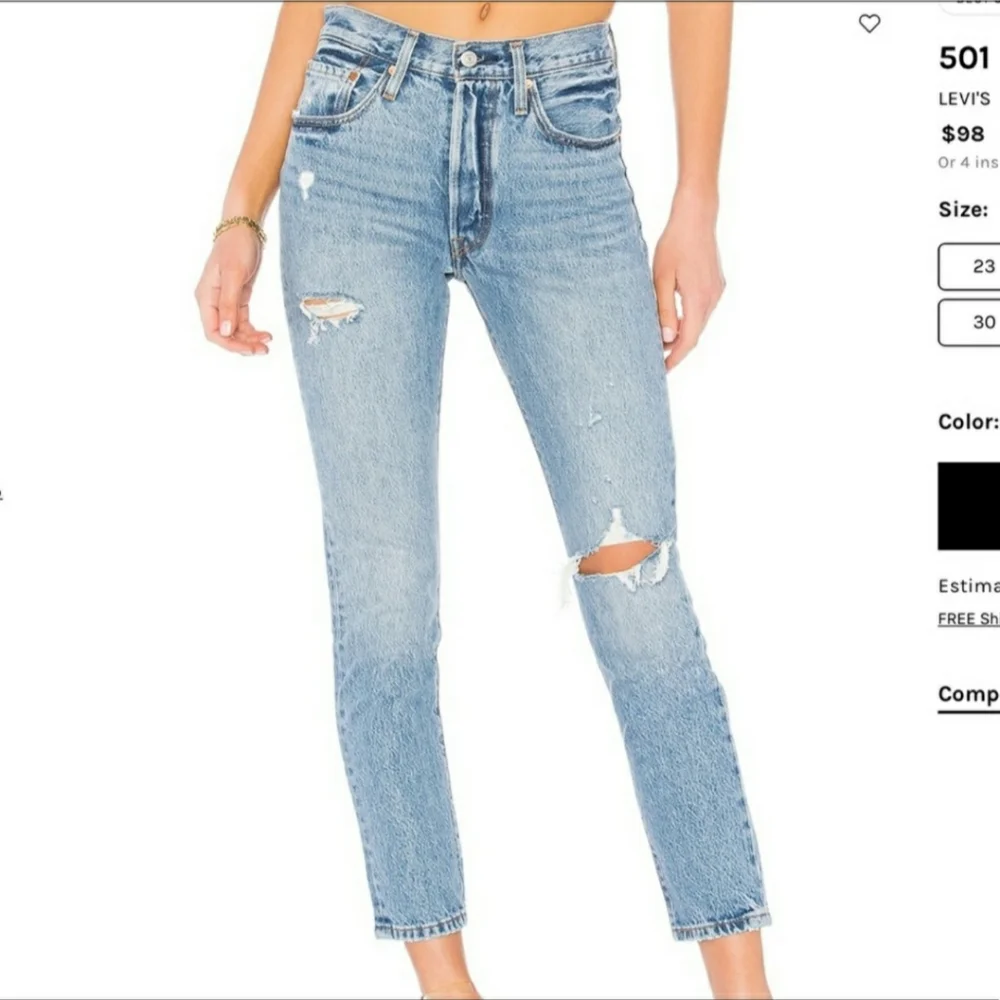Click the Estimated delivery text
Screen dimensions: 1000x1000
(x=969, y=586)
